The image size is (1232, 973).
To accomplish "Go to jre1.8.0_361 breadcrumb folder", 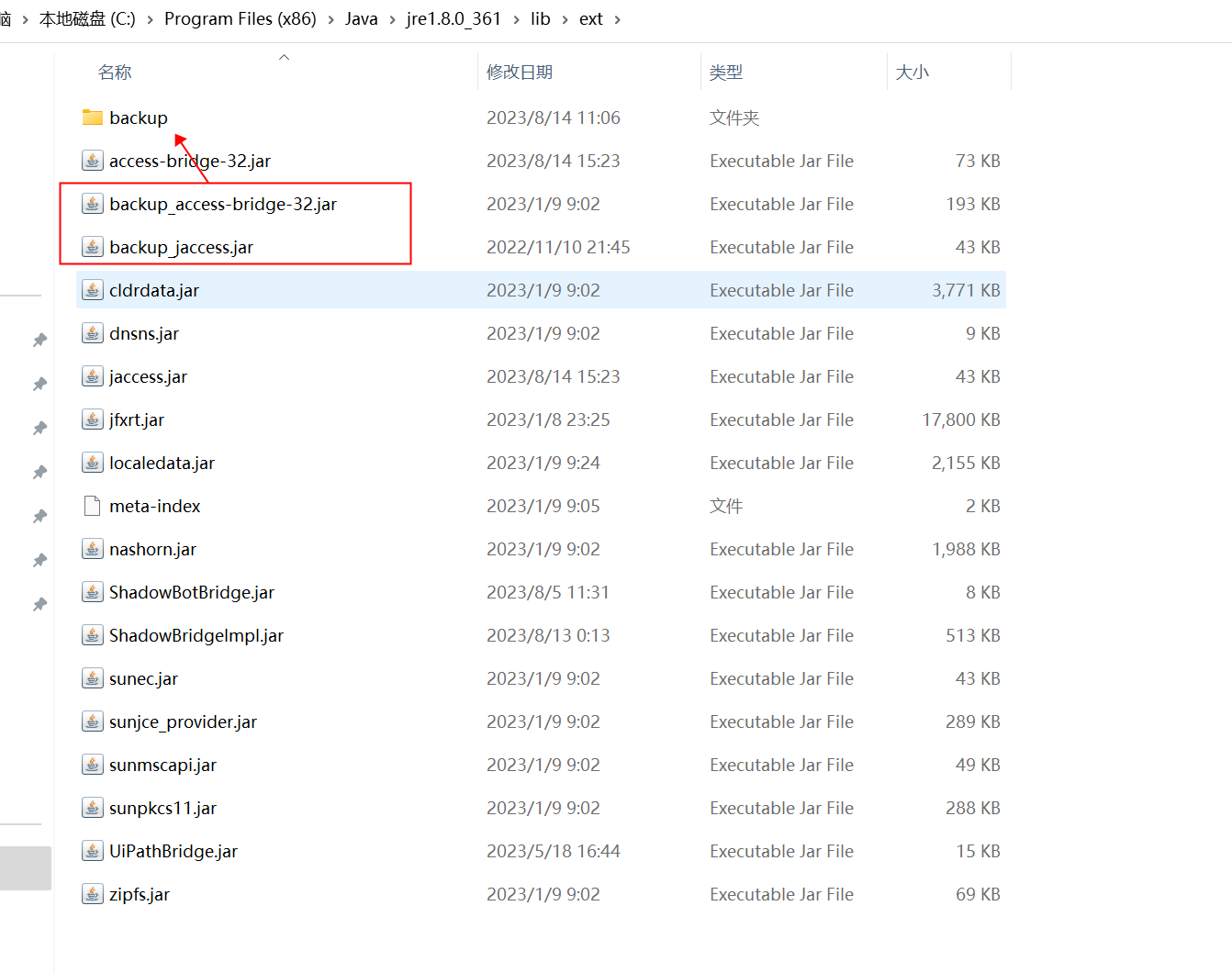I will [454, 19].
